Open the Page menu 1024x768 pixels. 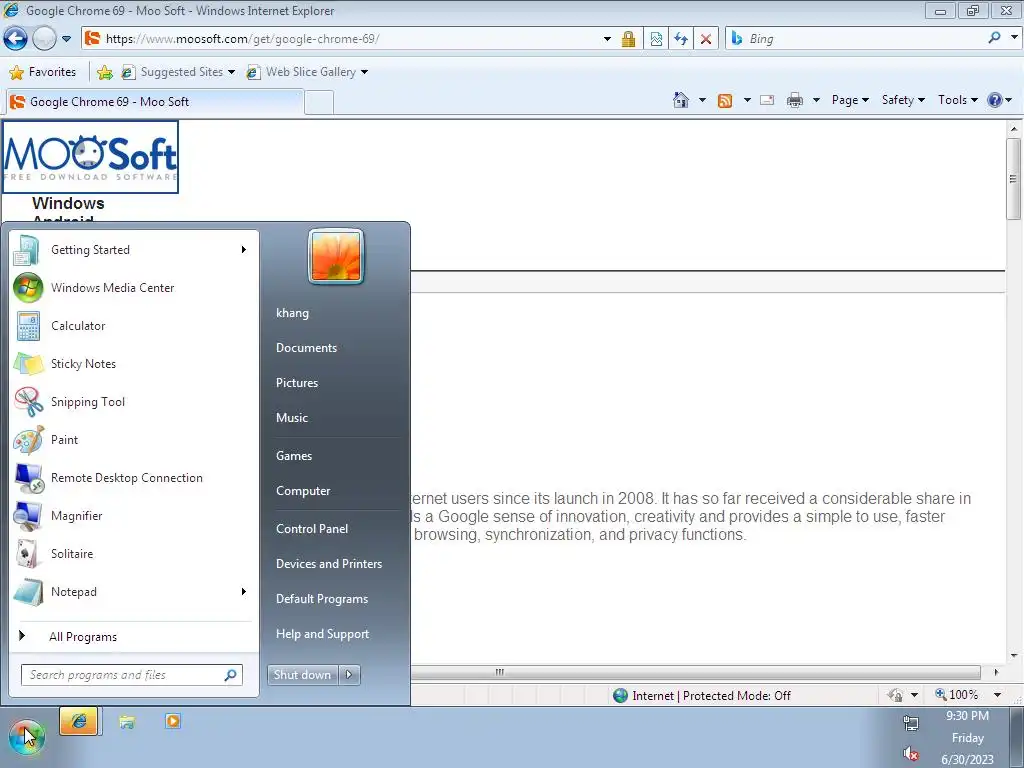click(850, 100)
